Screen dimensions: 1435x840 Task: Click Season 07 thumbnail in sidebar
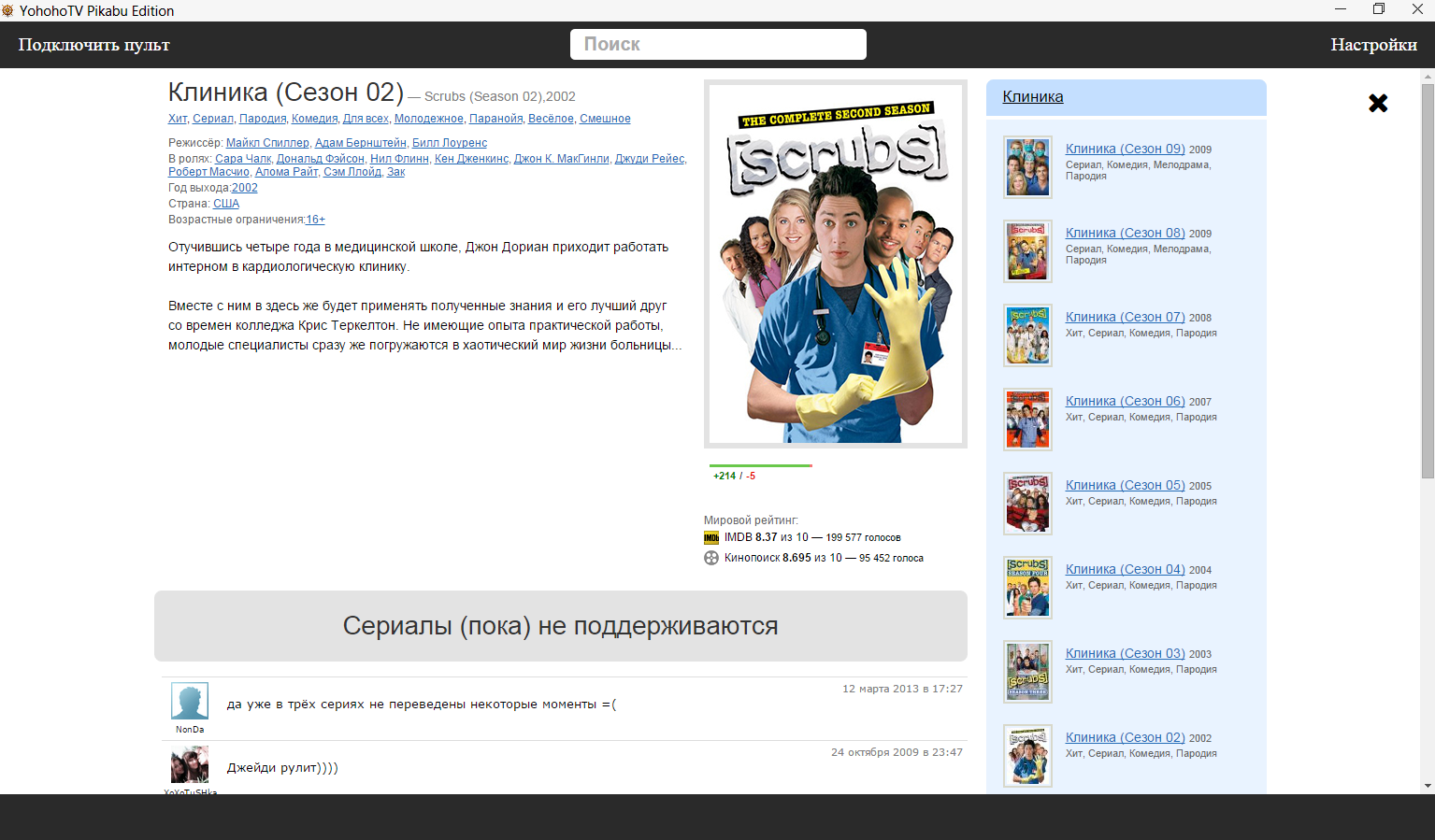[1028, 335]
